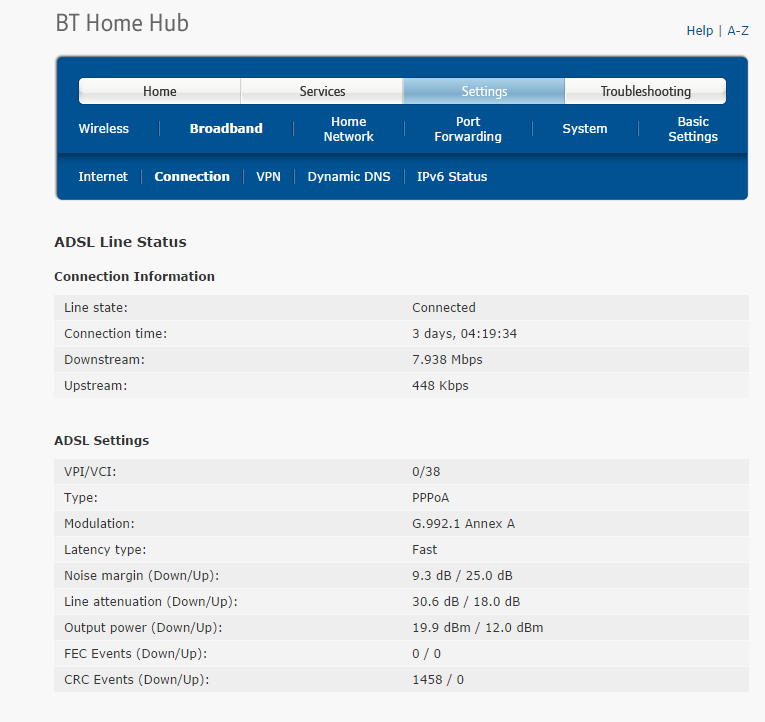Open the Troubleshooting tab
Image resolution: width=765 pixels, height=722 pixels.
point(645,91)
